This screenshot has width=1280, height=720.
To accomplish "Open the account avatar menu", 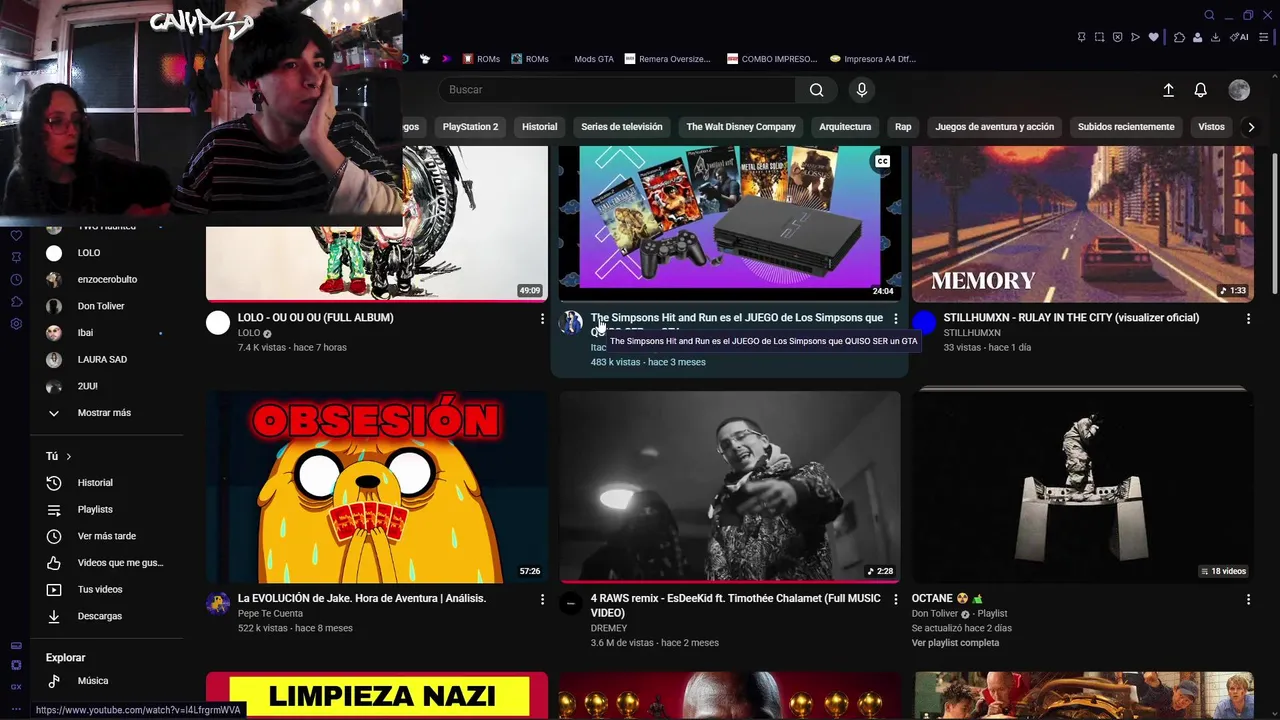I will [1239, 90].
